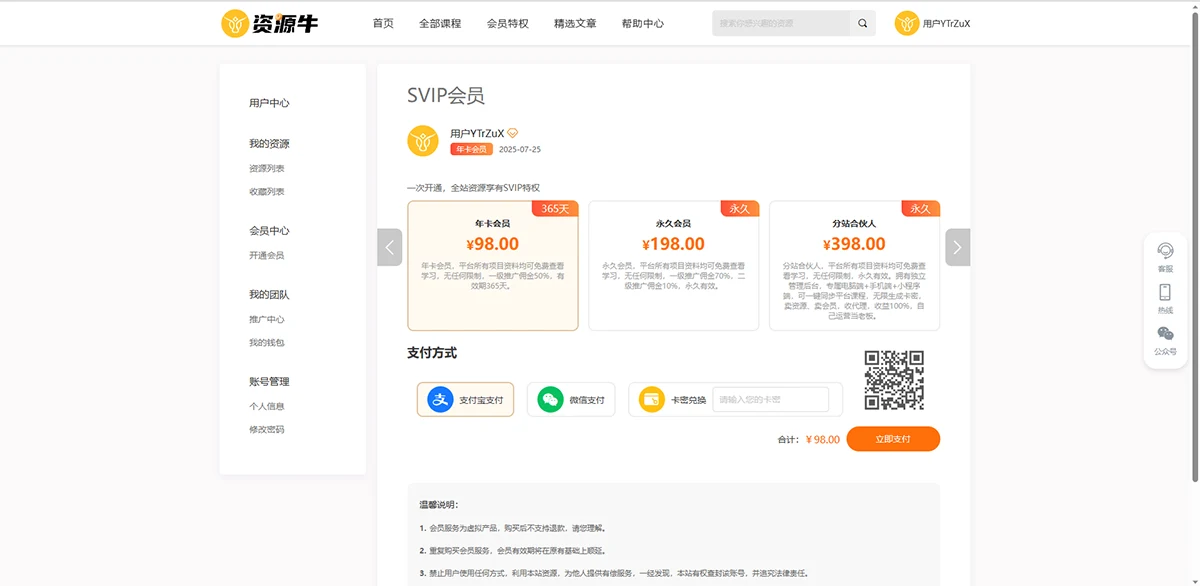Click the user avatar in header
Viewport: 1200px width, 586px height.
point(906,23)
